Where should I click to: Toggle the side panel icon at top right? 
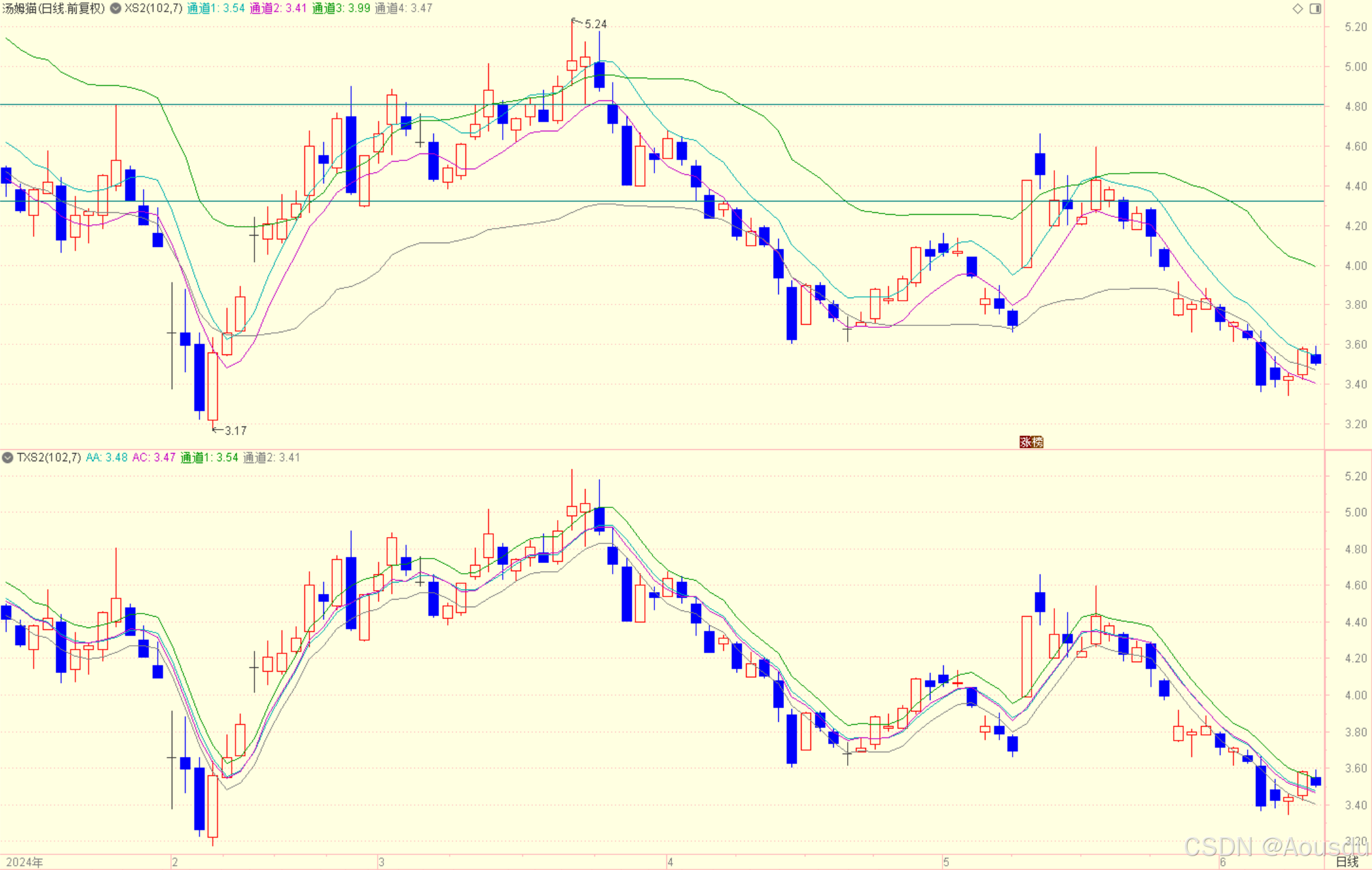(1315, 8)
